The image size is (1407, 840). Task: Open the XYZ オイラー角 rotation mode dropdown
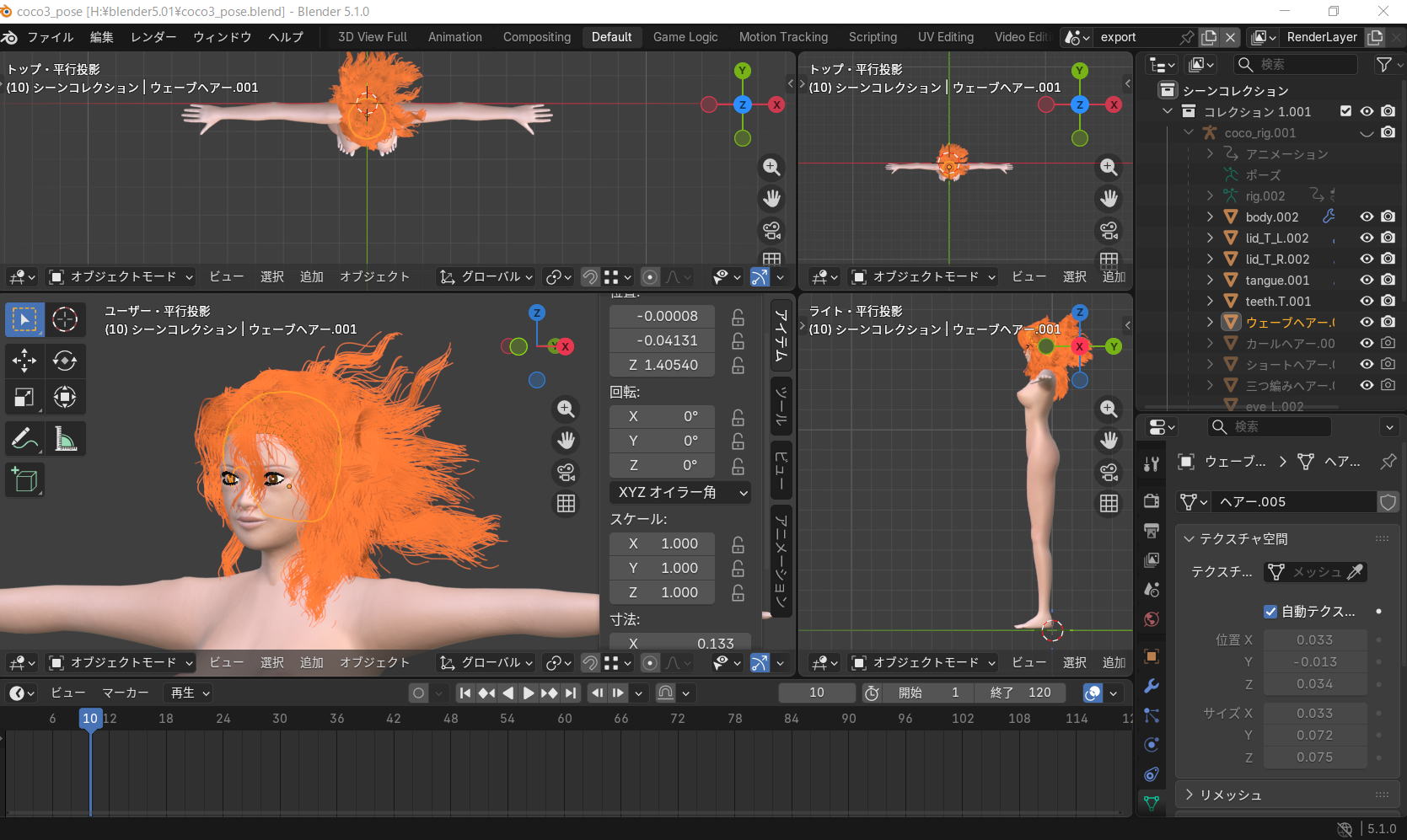pos(680,492)
